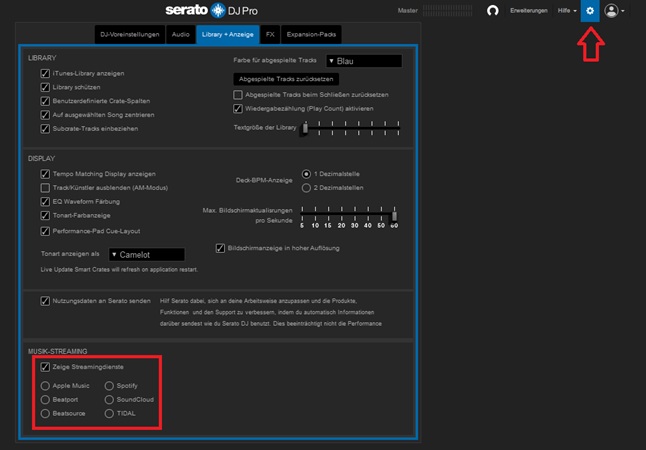
Task: Enable Abgespielte Tracks beim Schließen zurücksetzen
Action: tap(238, 95)
